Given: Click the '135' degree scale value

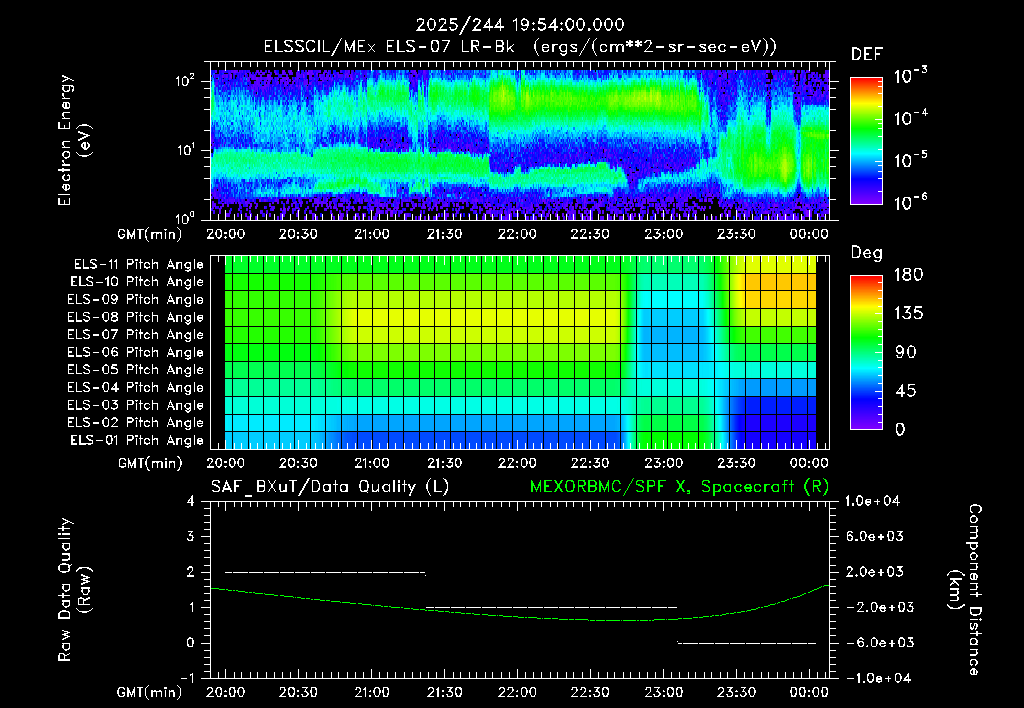Looking at the screenshot, I should [908, 314].
